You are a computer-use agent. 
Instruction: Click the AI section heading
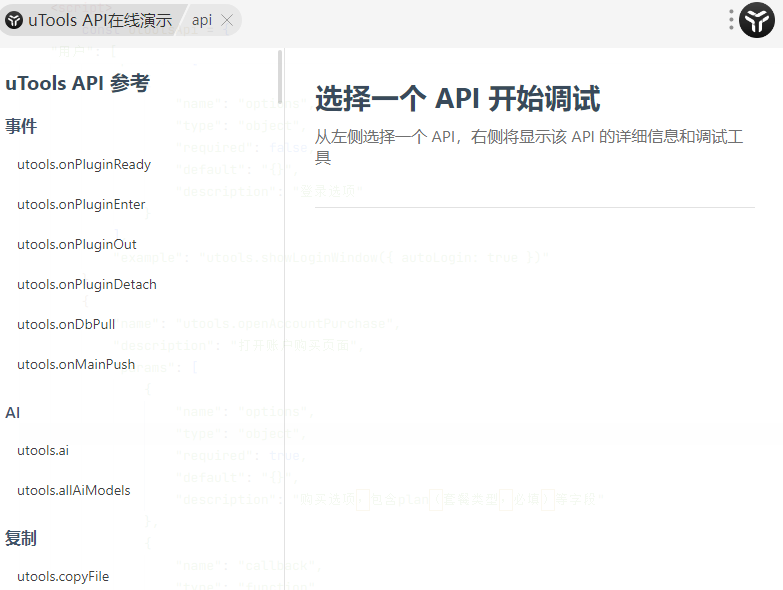13,412
